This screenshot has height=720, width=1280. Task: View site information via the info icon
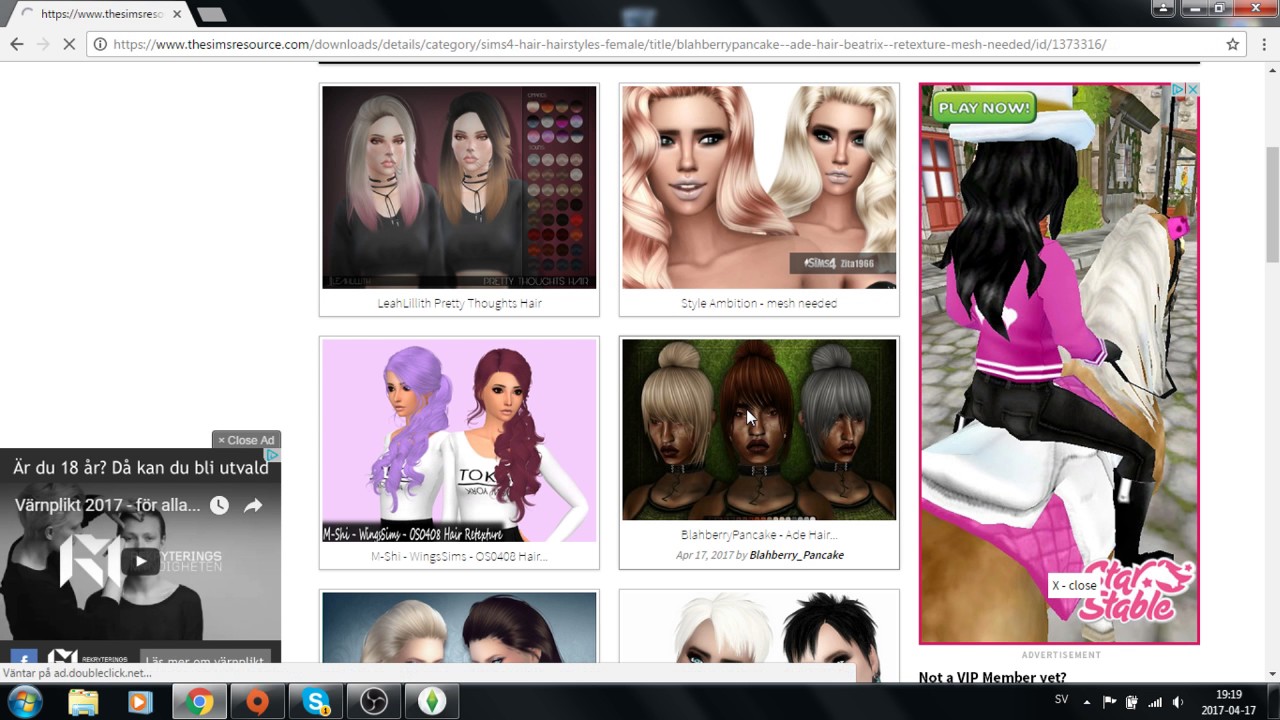click(100, 44)
